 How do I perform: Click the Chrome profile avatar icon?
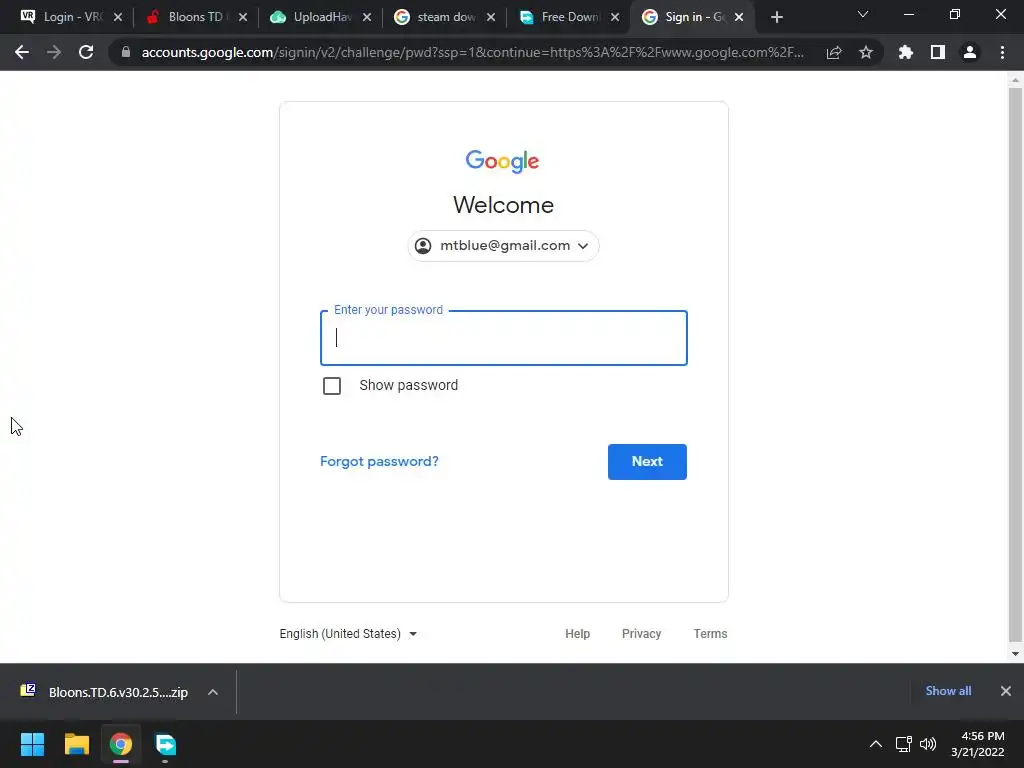pos(970,52)
